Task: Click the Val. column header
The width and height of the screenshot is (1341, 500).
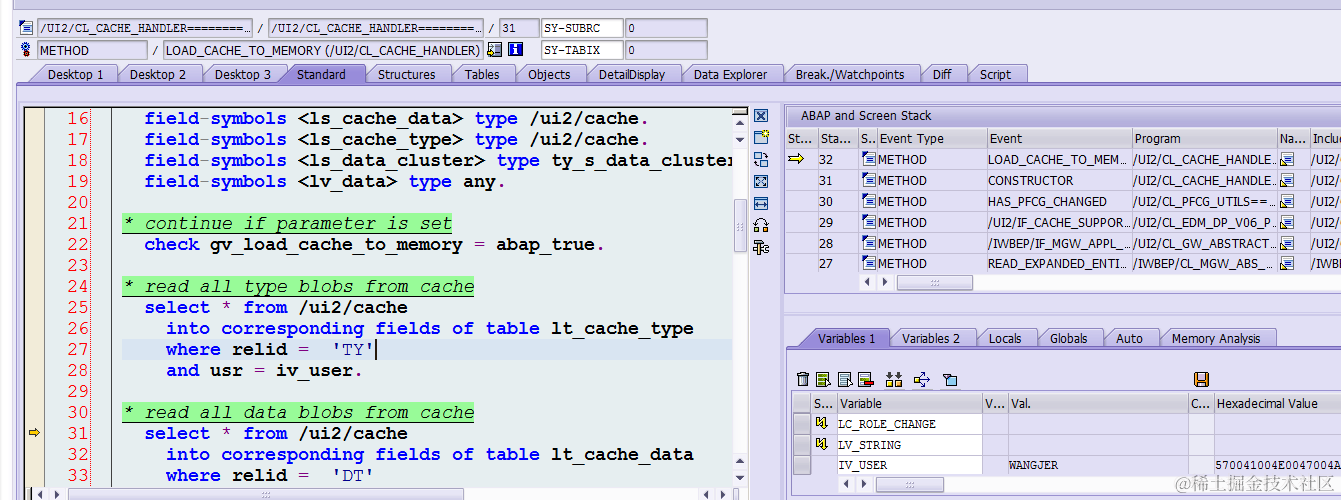Action: tap(1097, 403)
